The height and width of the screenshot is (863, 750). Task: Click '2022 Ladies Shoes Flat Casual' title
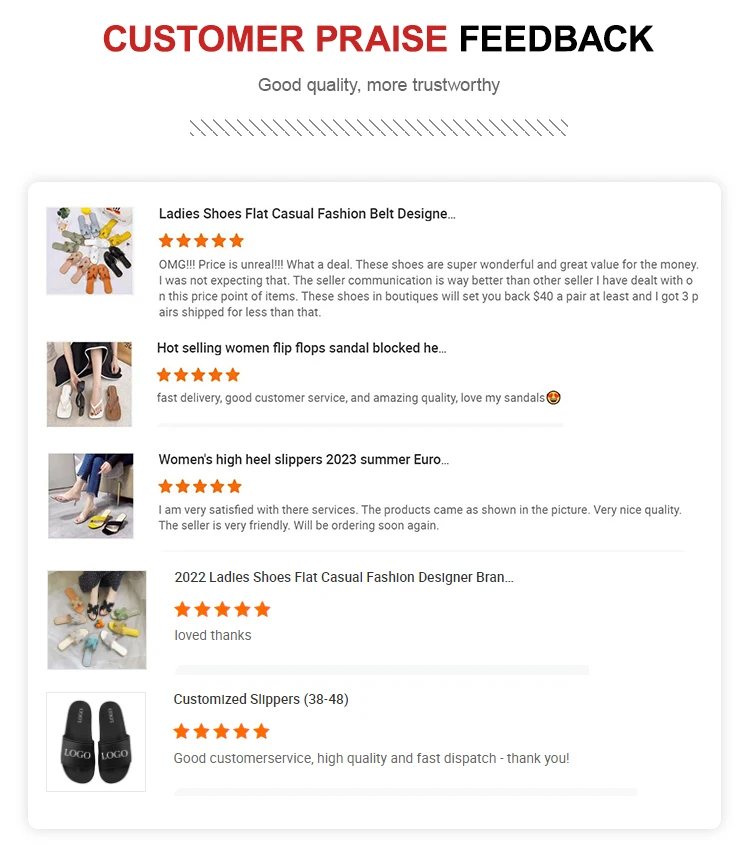tap(344, 577)
